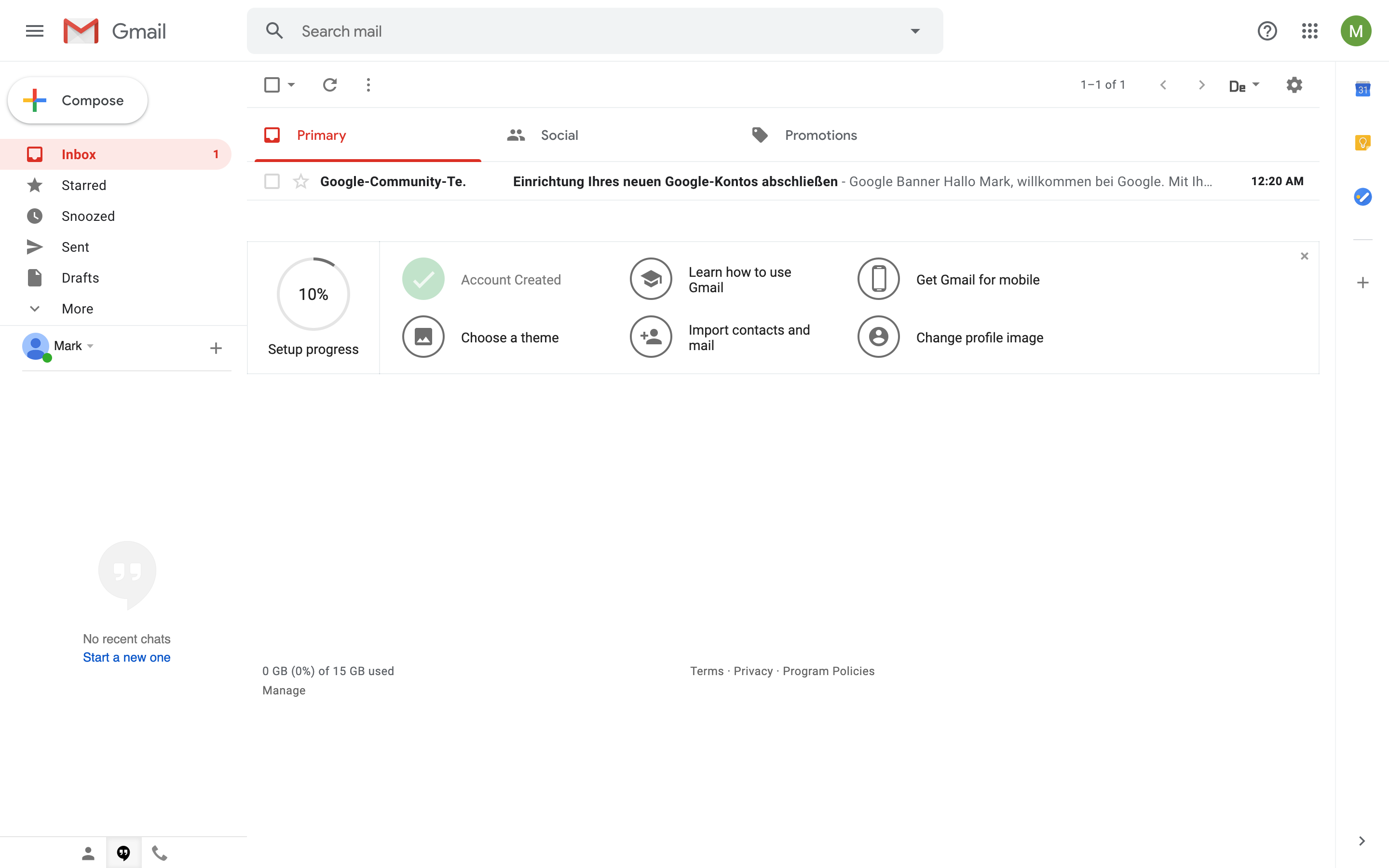Open search options dropdown arrow
This screenshot has height=868, width=1389.
coord(915,31)
